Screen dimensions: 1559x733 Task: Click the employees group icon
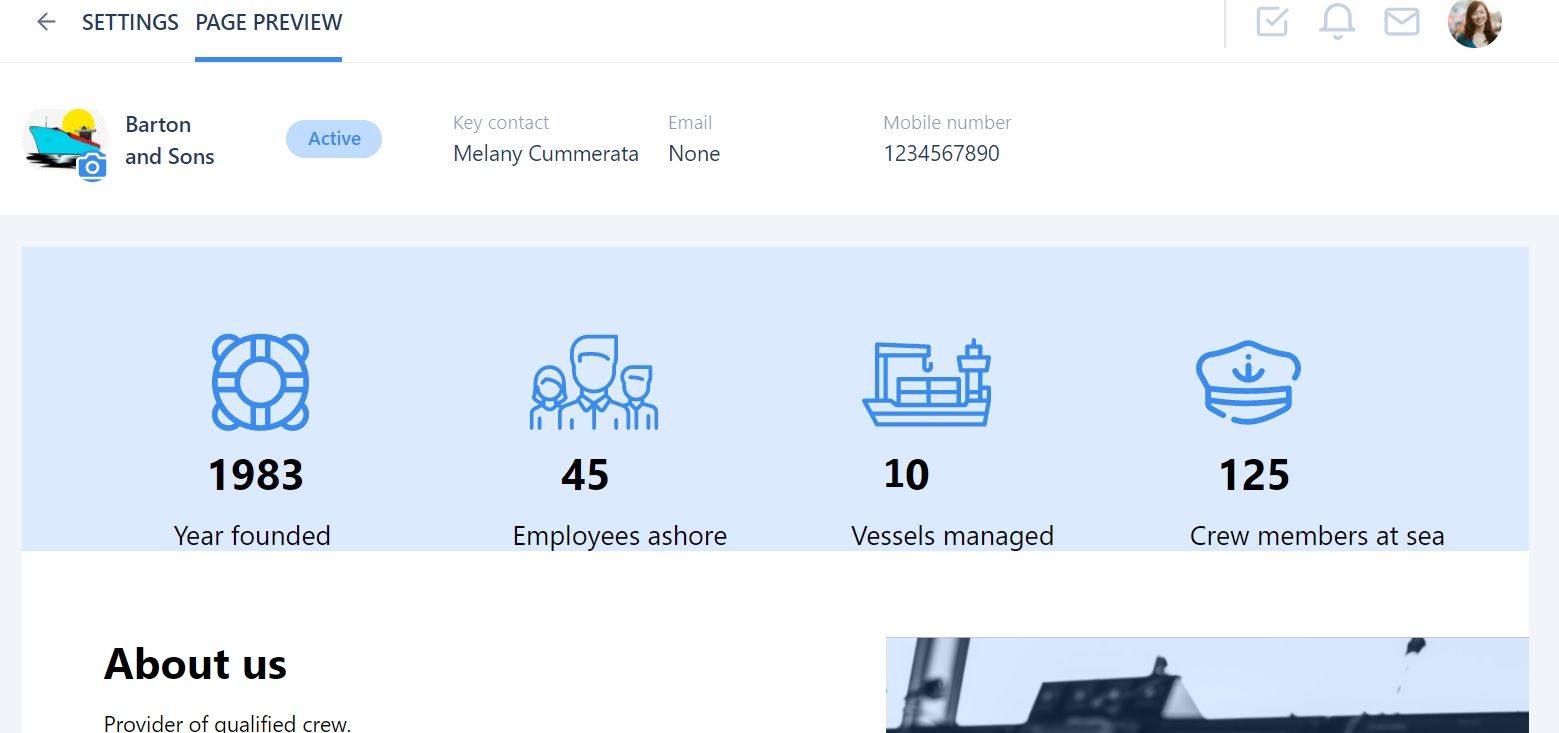pyautogui.click(x=594, y=382)
